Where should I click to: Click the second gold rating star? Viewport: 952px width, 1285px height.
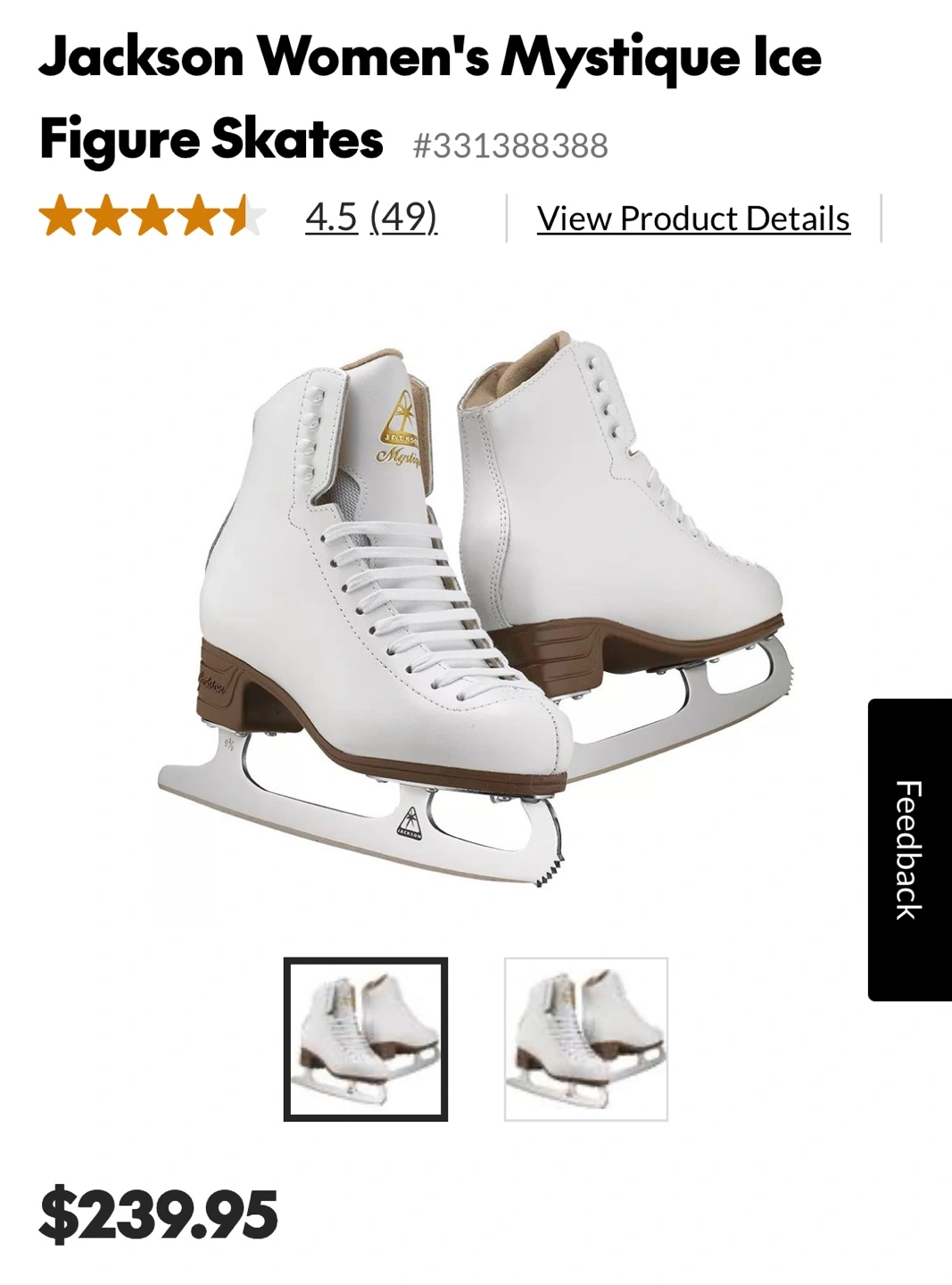(x=107, y=217)
